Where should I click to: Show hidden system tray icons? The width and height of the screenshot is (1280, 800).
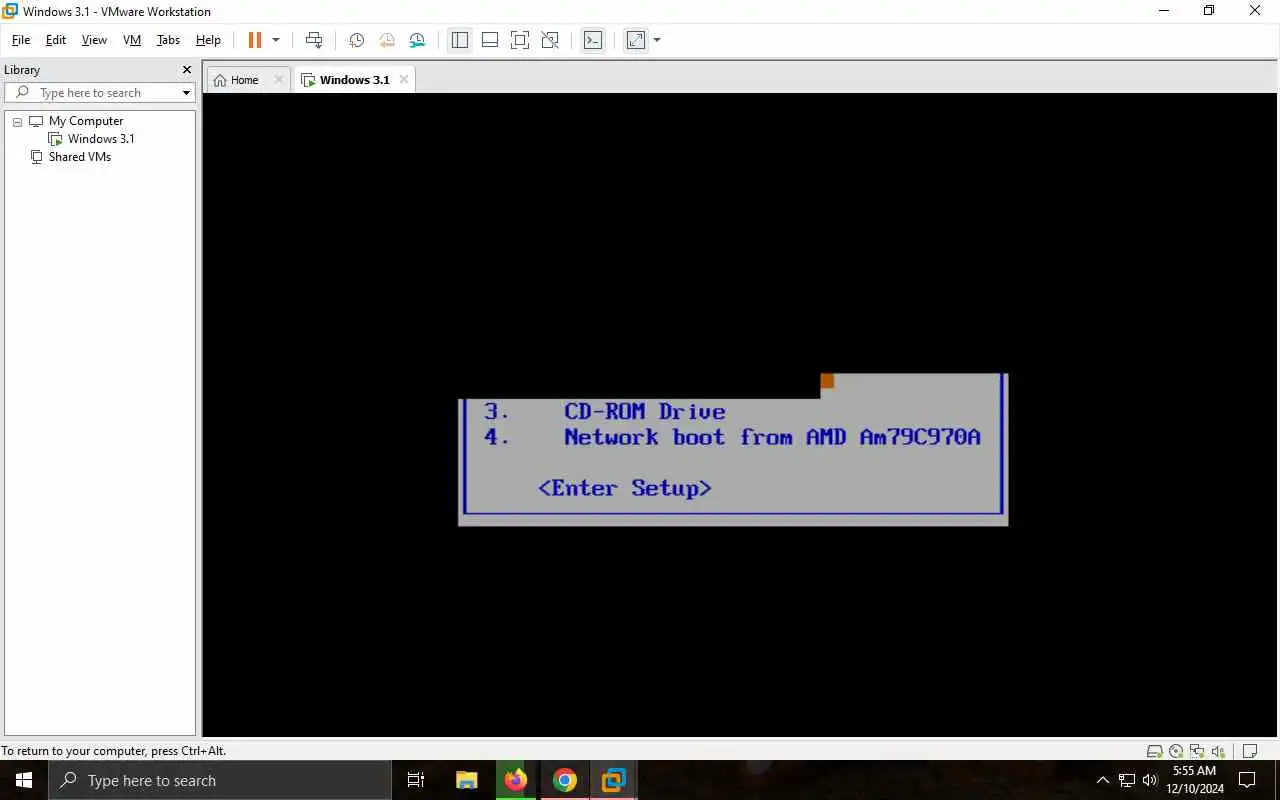coord(1103,780)
